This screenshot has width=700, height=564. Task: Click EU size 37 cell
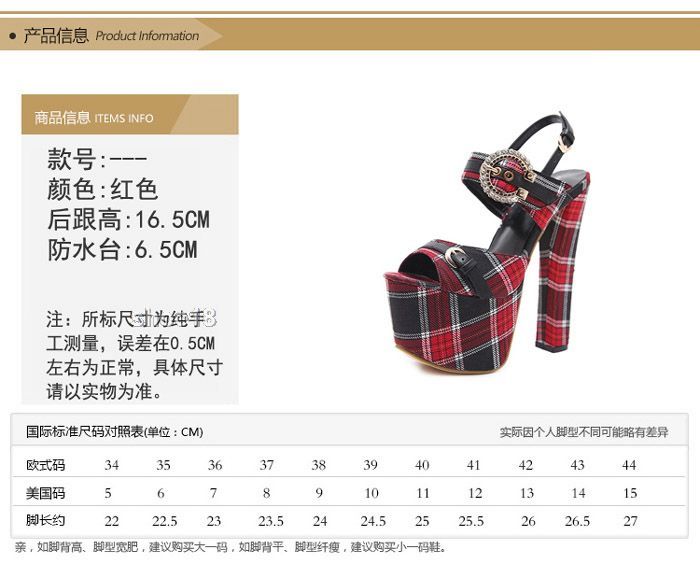click(x=267, y=465)
